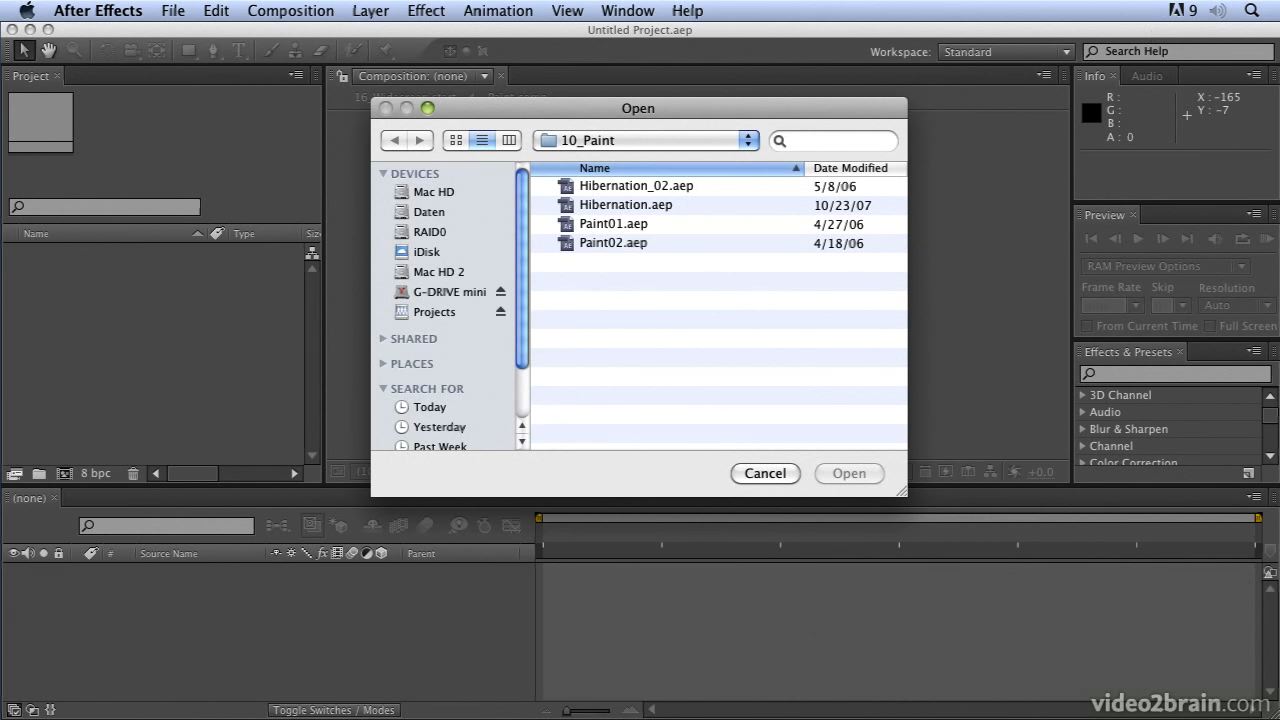Screen dimensions: 1280x720
Task: Select the Horizontal Type tool
Action: (239, 50)
